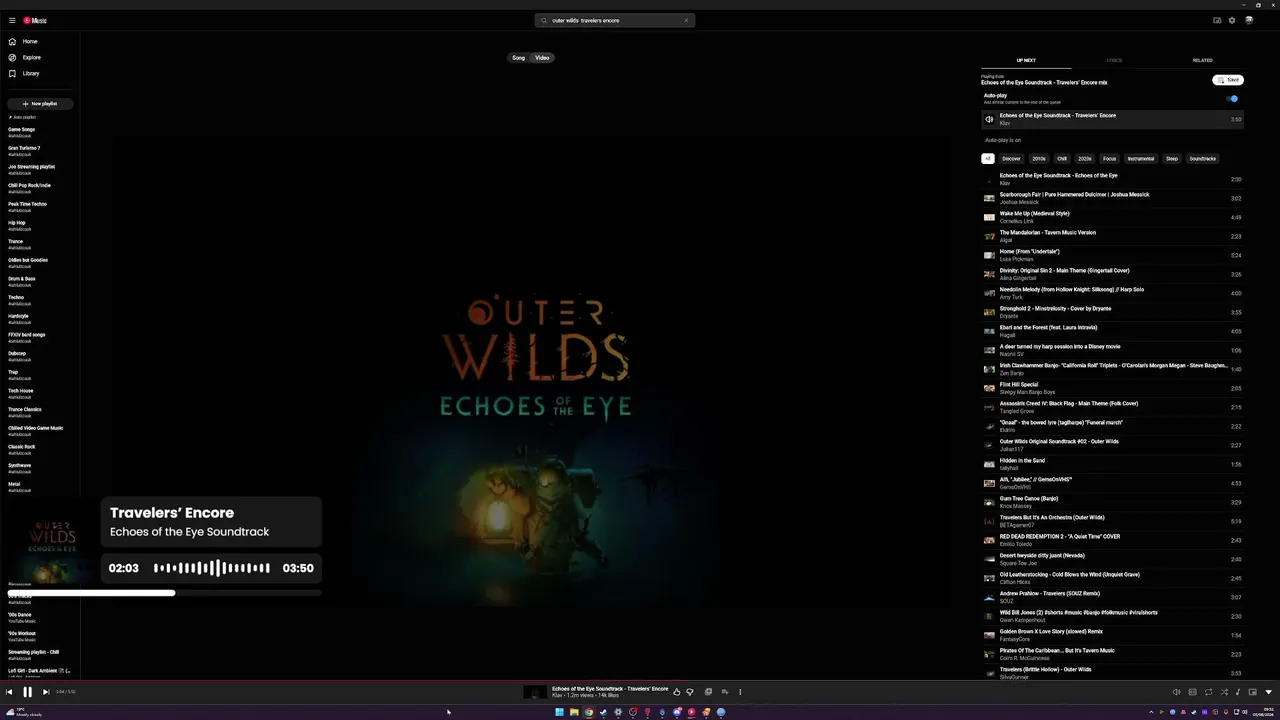Click the search magnifier icon
Screen dimensions: 1280x720
pos(544,20)
